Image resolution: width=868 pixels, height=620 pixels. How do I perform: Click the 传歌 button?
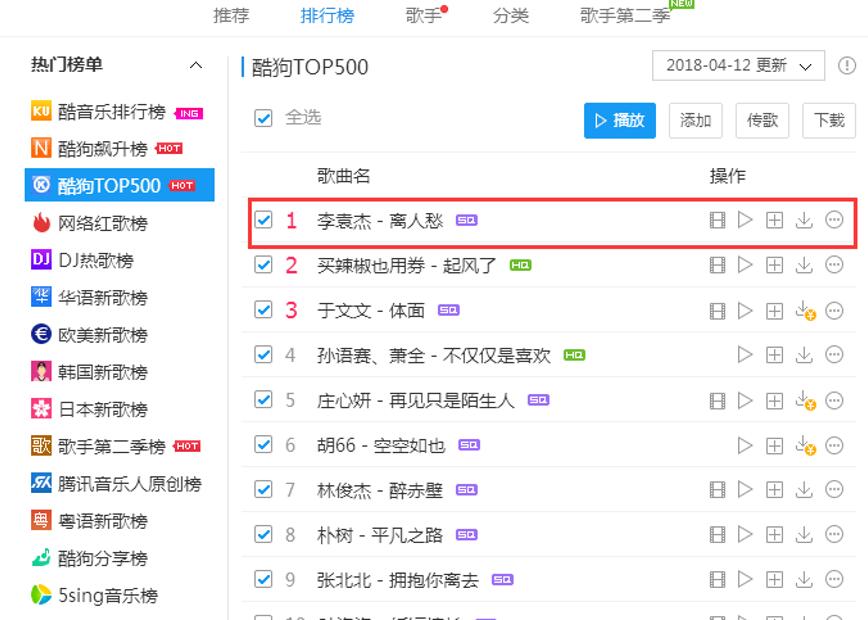click(762, 120)
